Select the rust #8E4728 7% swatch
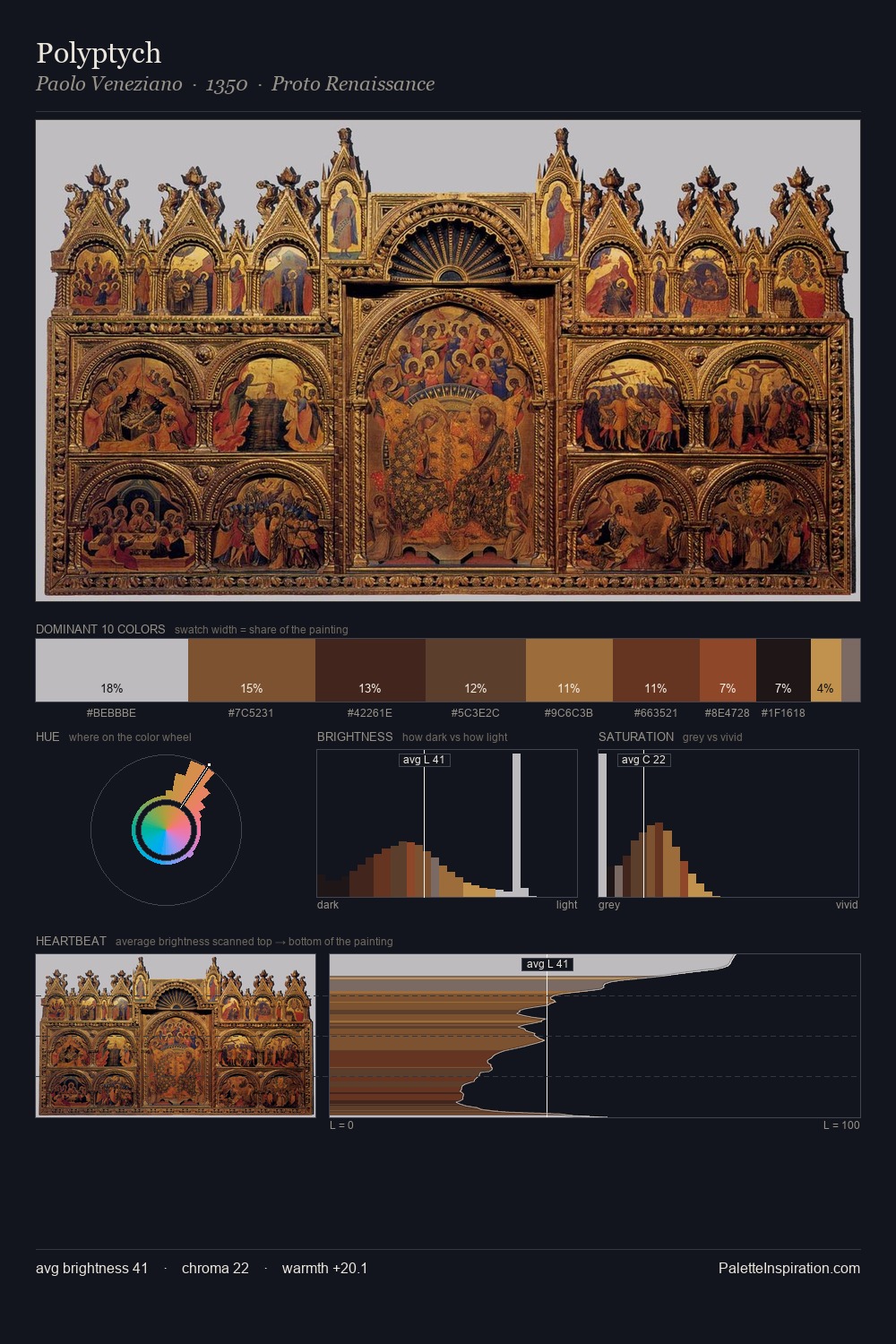The width and height of the screenshot is (896, 1344). click(728, 669)
